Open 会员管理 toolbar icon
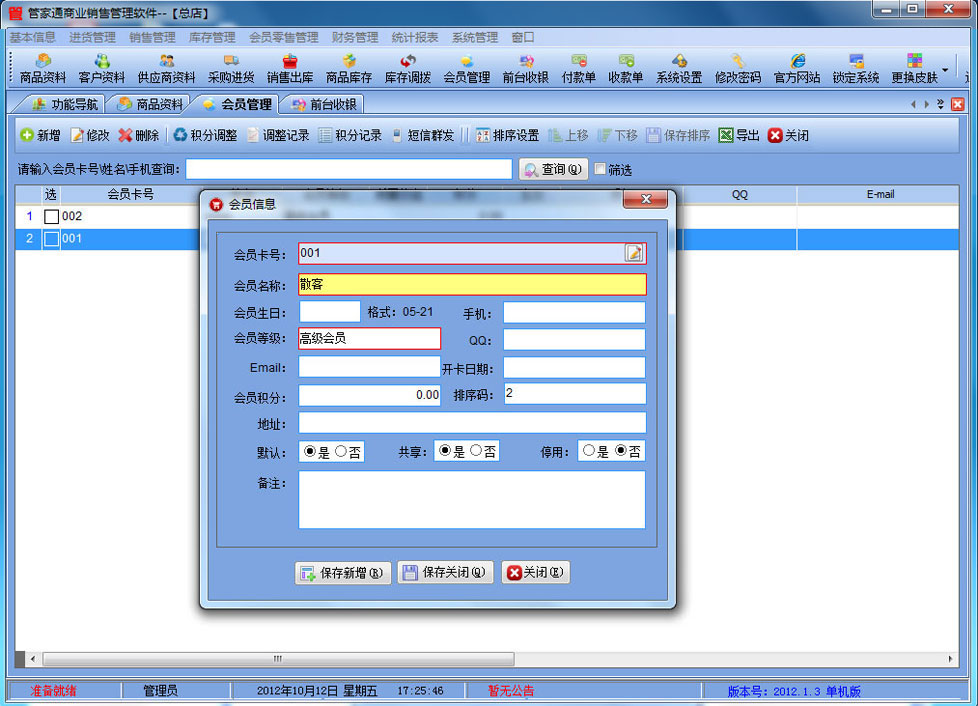This screenshot has width=978, height=706. (x=467, y=69)
